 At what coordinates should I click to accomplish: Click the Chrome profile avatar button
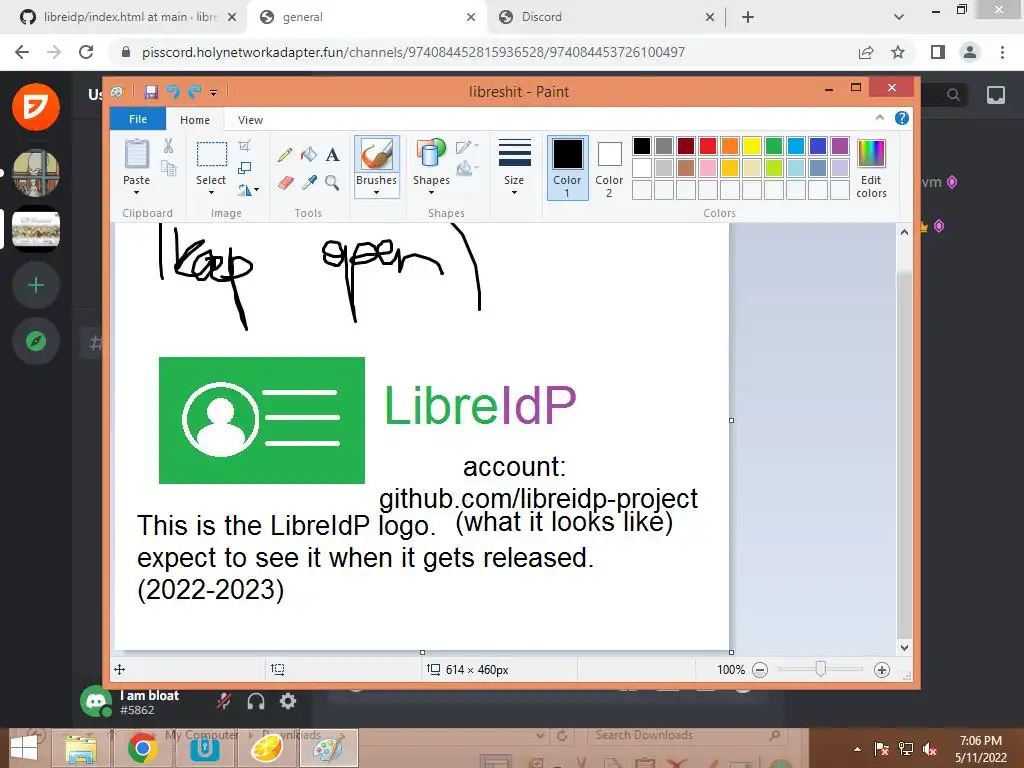coord(970,52)
